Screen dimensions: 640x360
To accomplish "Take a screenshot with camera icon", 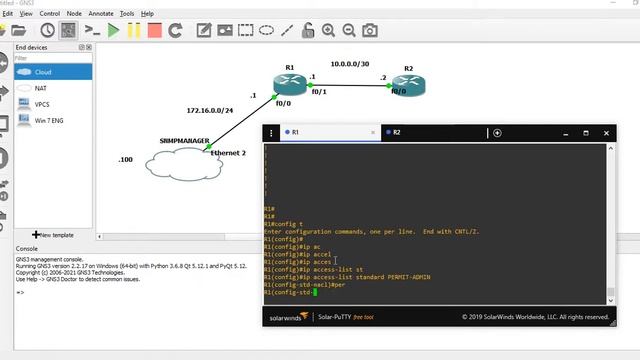I will (370, 31).
